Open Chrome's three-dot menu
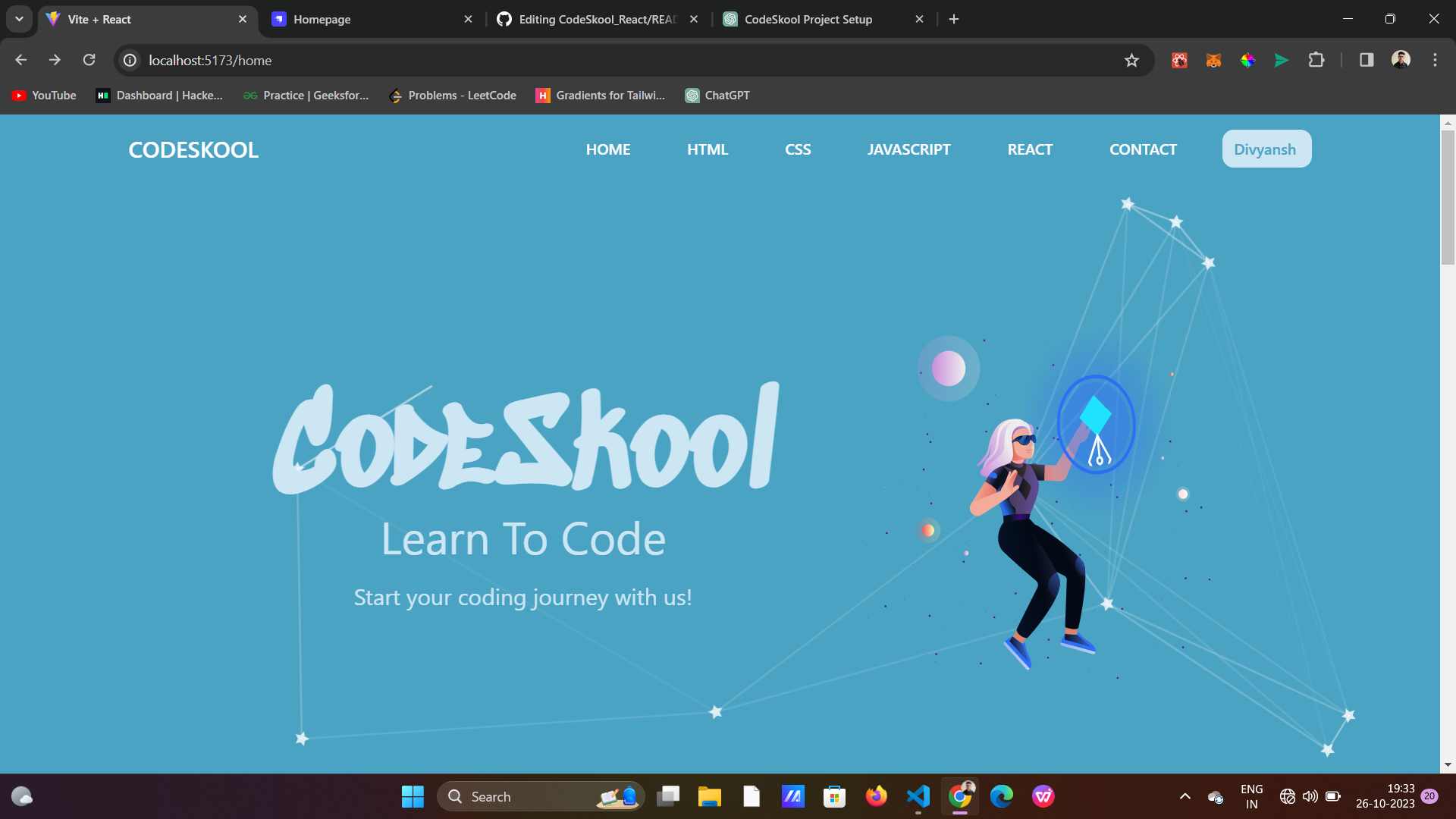Image resolution: width=1456 pixels, height=819 pixels. (x=1435, y=60)
